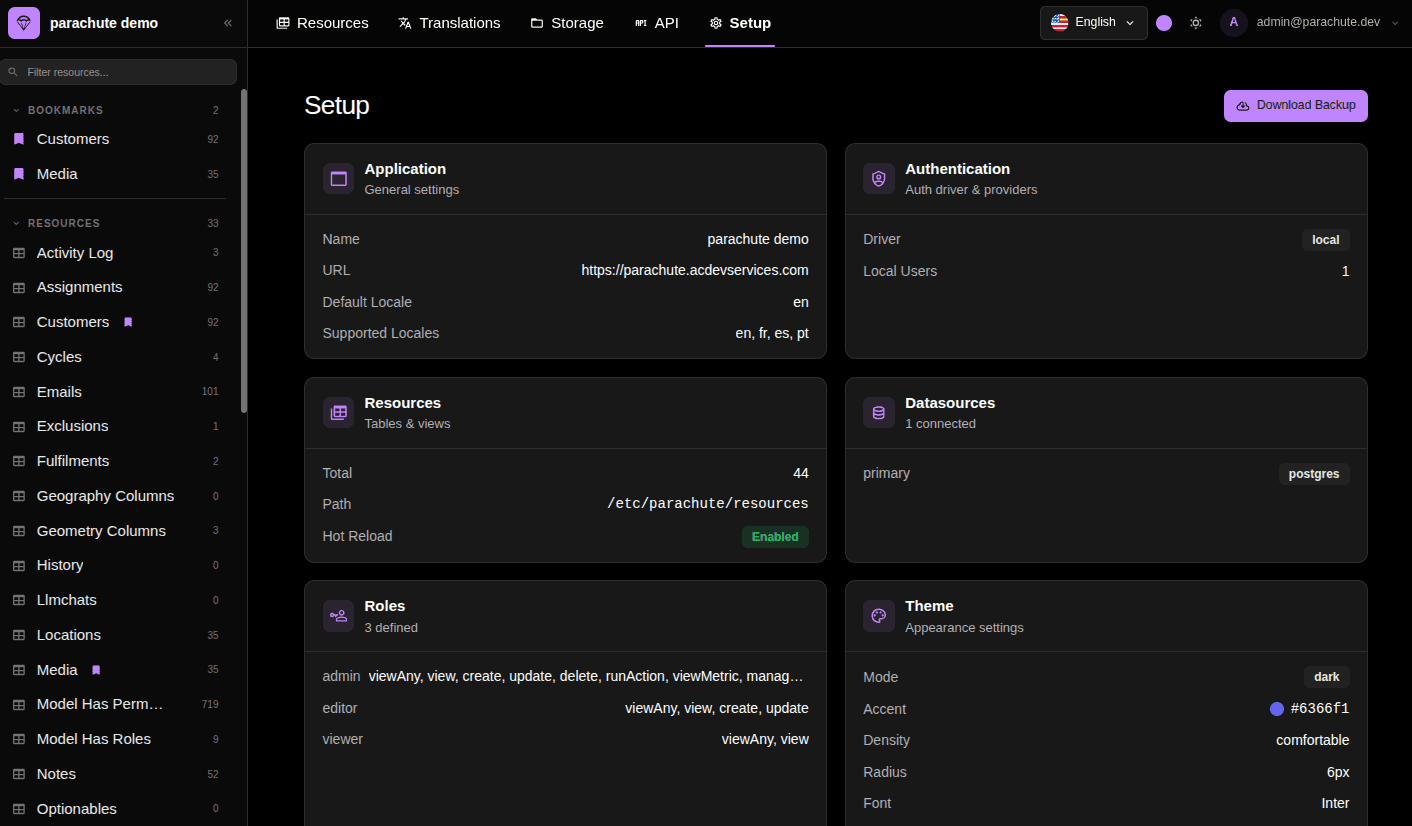
Task: Click the admin role permissions row
Action: [565, 676]
